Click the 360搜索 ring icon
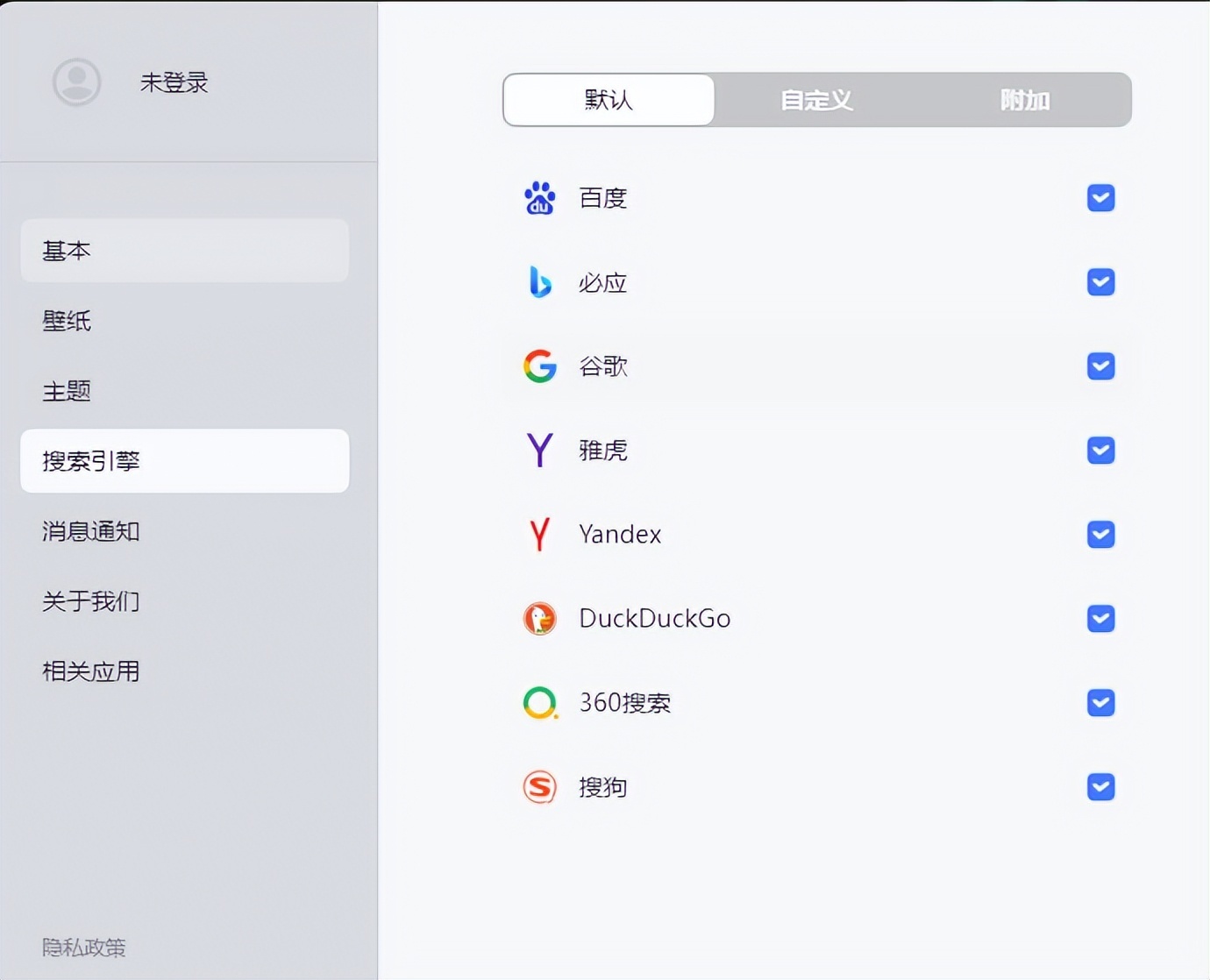Screen dimensions: 1210x980 [540, 702]
